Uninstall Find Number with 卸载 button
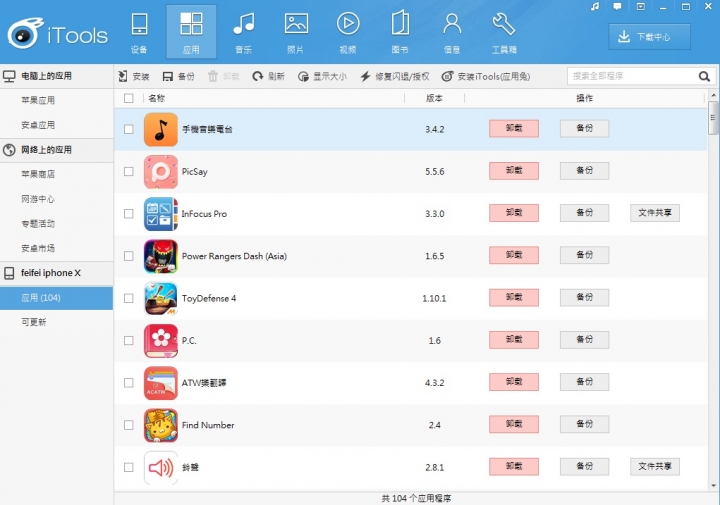Image resolution: width=720 pixels, height=505 pixels. tap(514, 424)
